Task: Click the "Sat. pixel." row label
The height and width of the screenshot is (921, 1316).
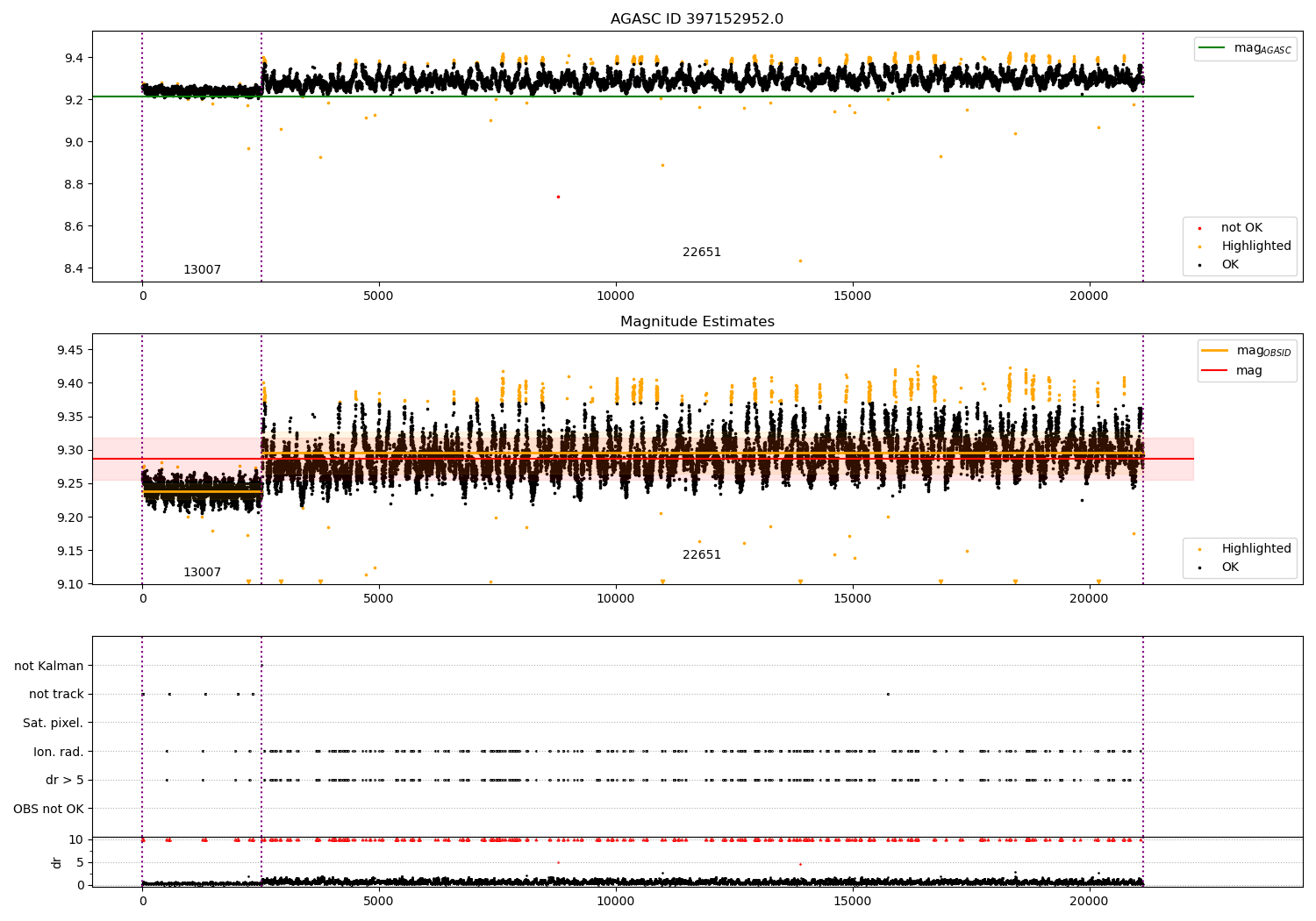Action: pos(54,724)
